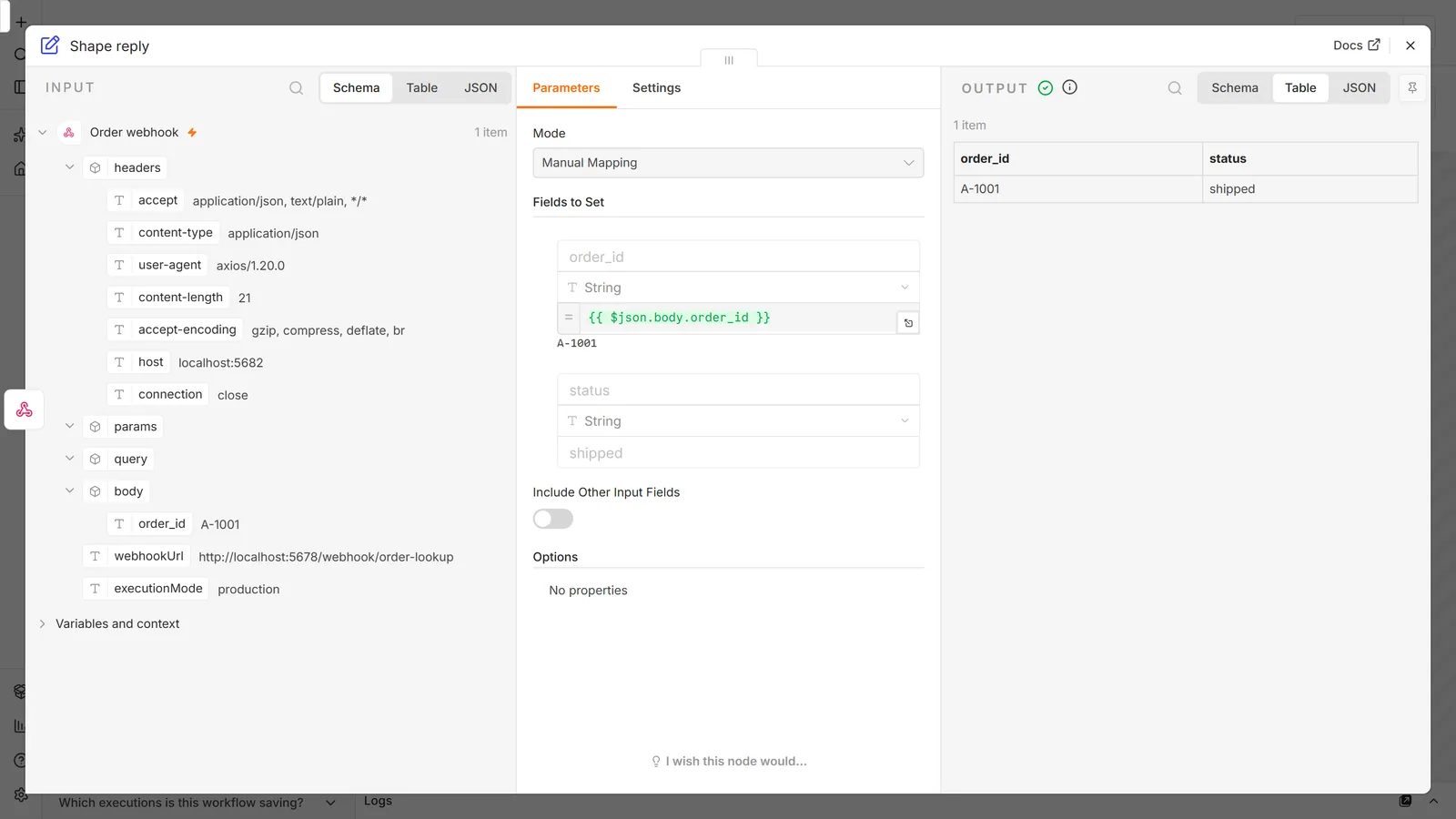Click the status field name input

click(x=738, y=390)
